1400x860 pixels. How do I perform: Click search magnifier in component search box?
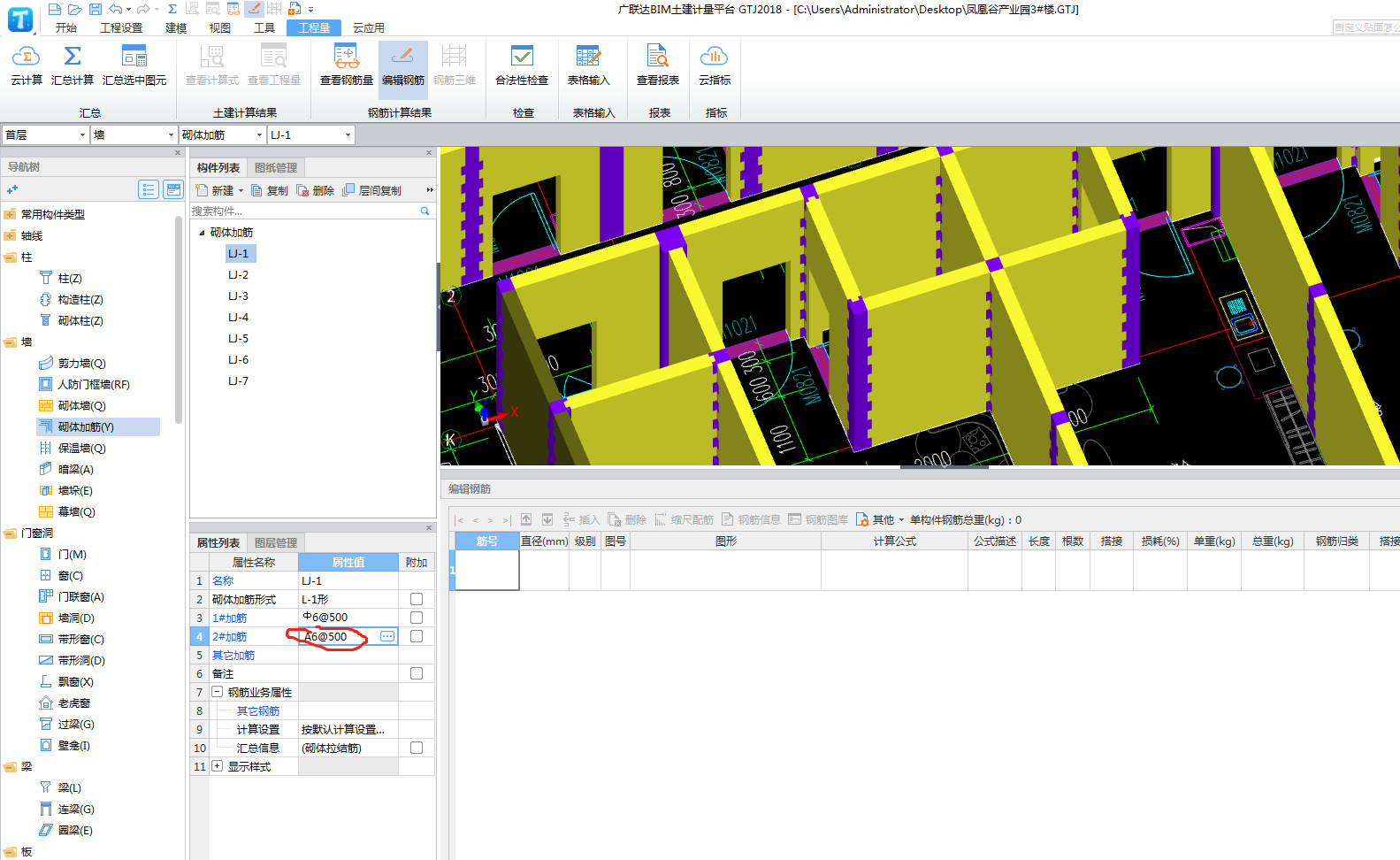click(425, 211)
